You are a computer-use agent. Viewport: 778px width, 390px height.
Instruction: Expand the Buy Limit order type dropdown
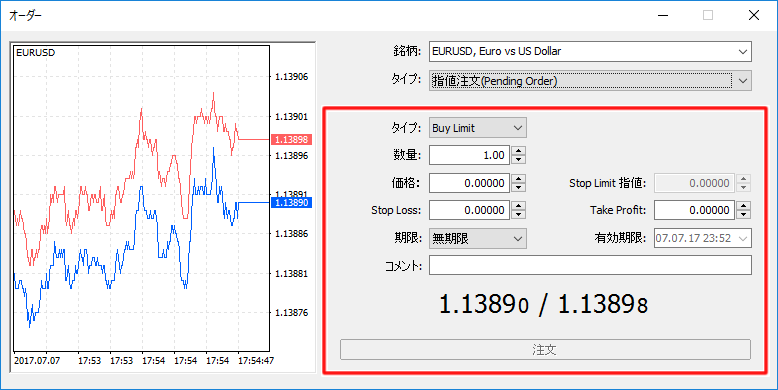(477, 128)
